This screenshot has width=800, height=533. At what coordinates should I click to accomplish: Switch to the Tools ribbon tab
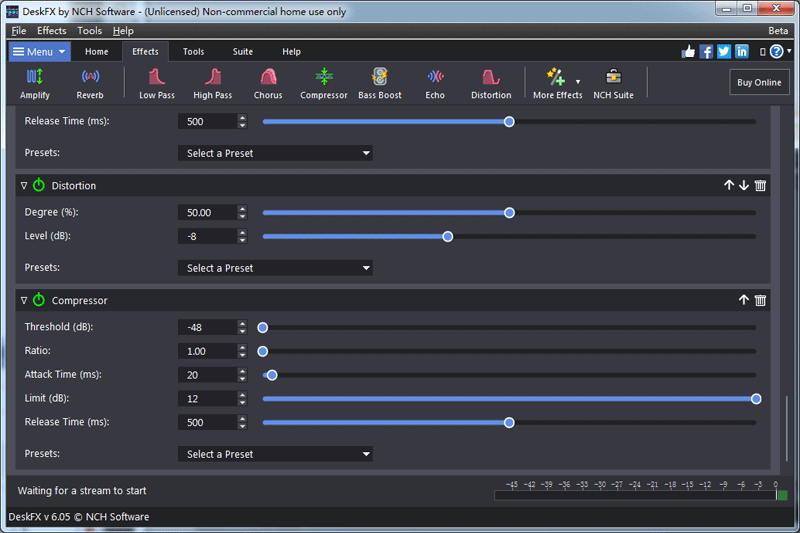point(193,52)
